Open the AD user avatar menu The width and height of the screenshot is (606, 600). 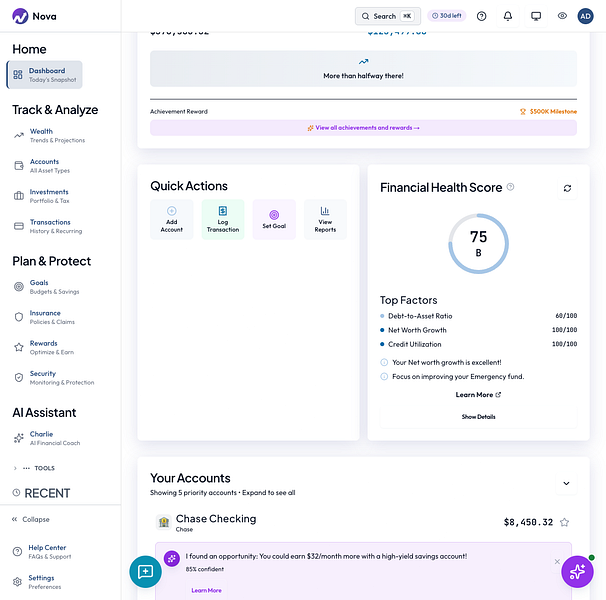tap(585, 16)
